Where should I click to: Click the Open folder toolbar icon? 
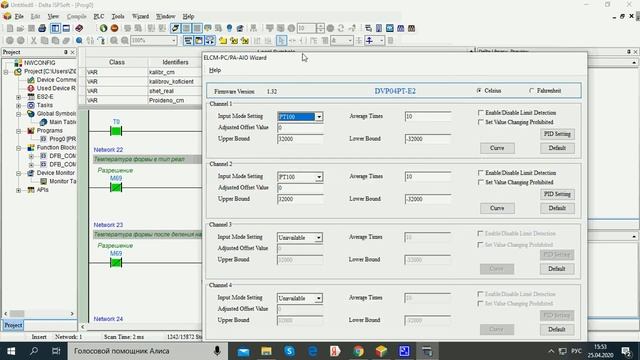(x=20, y=28)
